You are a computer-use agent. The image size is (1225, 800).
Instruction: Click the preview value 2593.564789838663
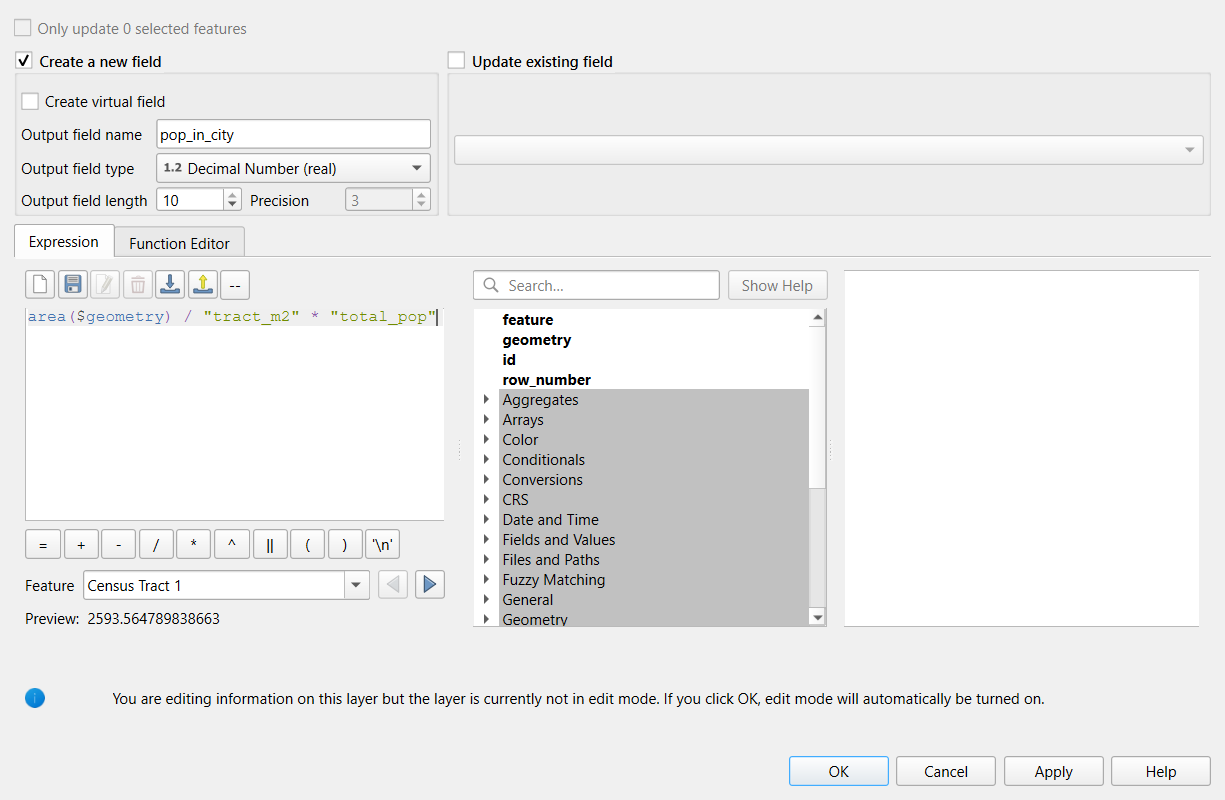coord(154,618)
